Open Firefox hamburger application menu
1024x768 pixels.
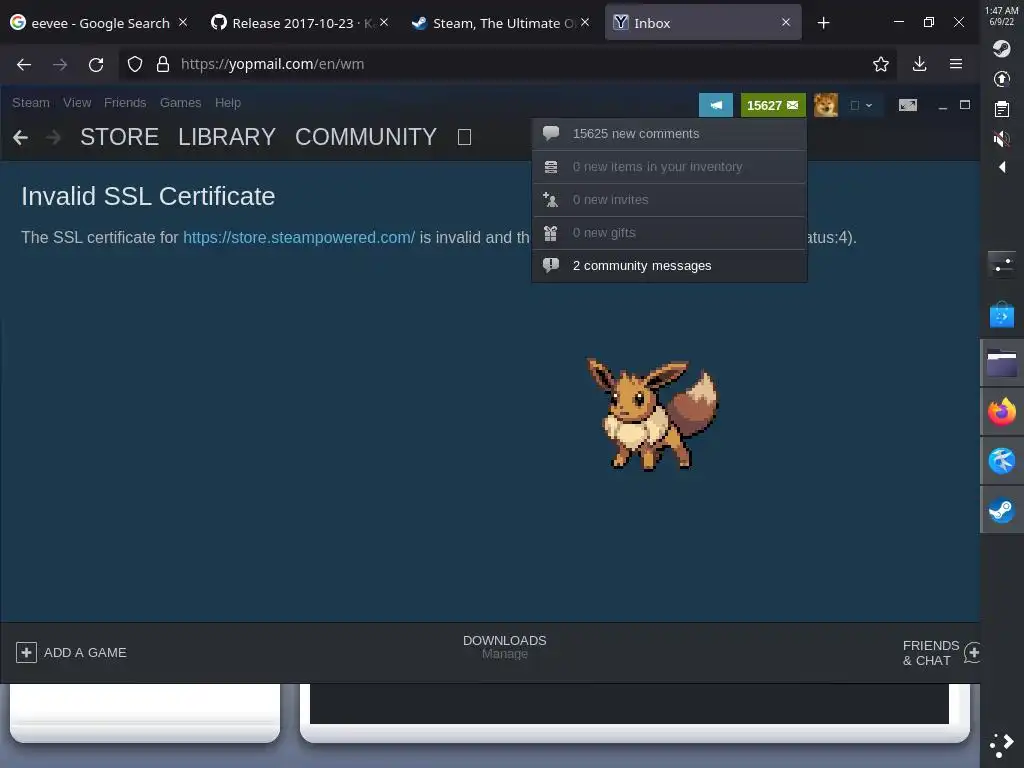(956, 64)
